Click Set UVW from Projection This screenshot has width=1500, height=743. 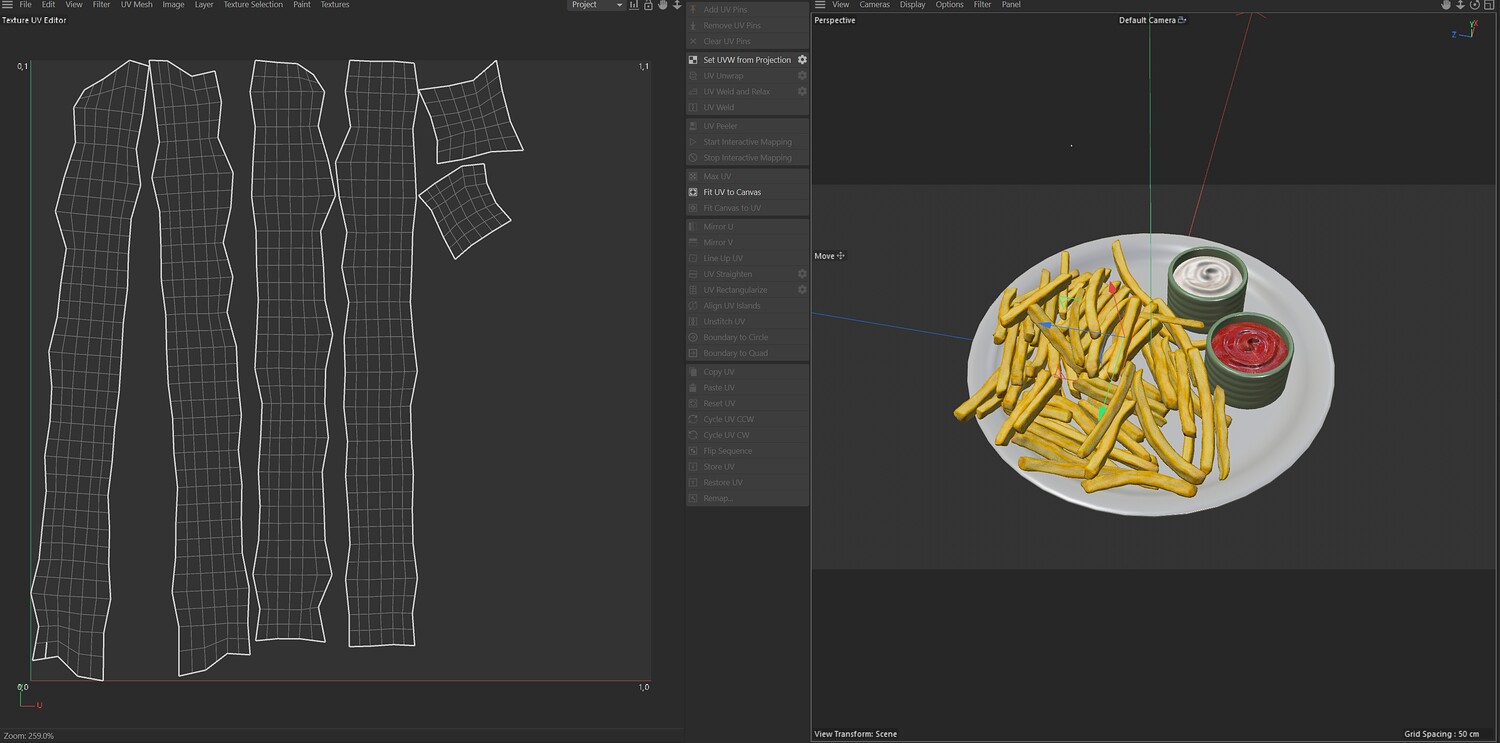pyautogui.click(x=746, y=60)
